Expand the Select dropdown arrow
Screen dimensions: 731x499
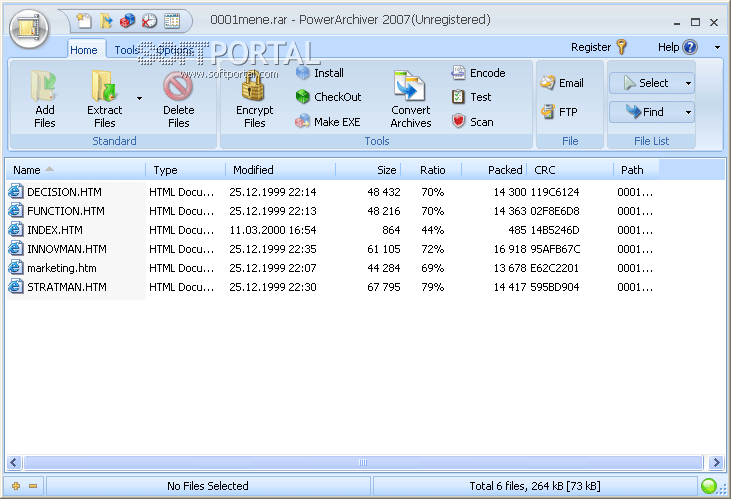(x=688, y=83)
